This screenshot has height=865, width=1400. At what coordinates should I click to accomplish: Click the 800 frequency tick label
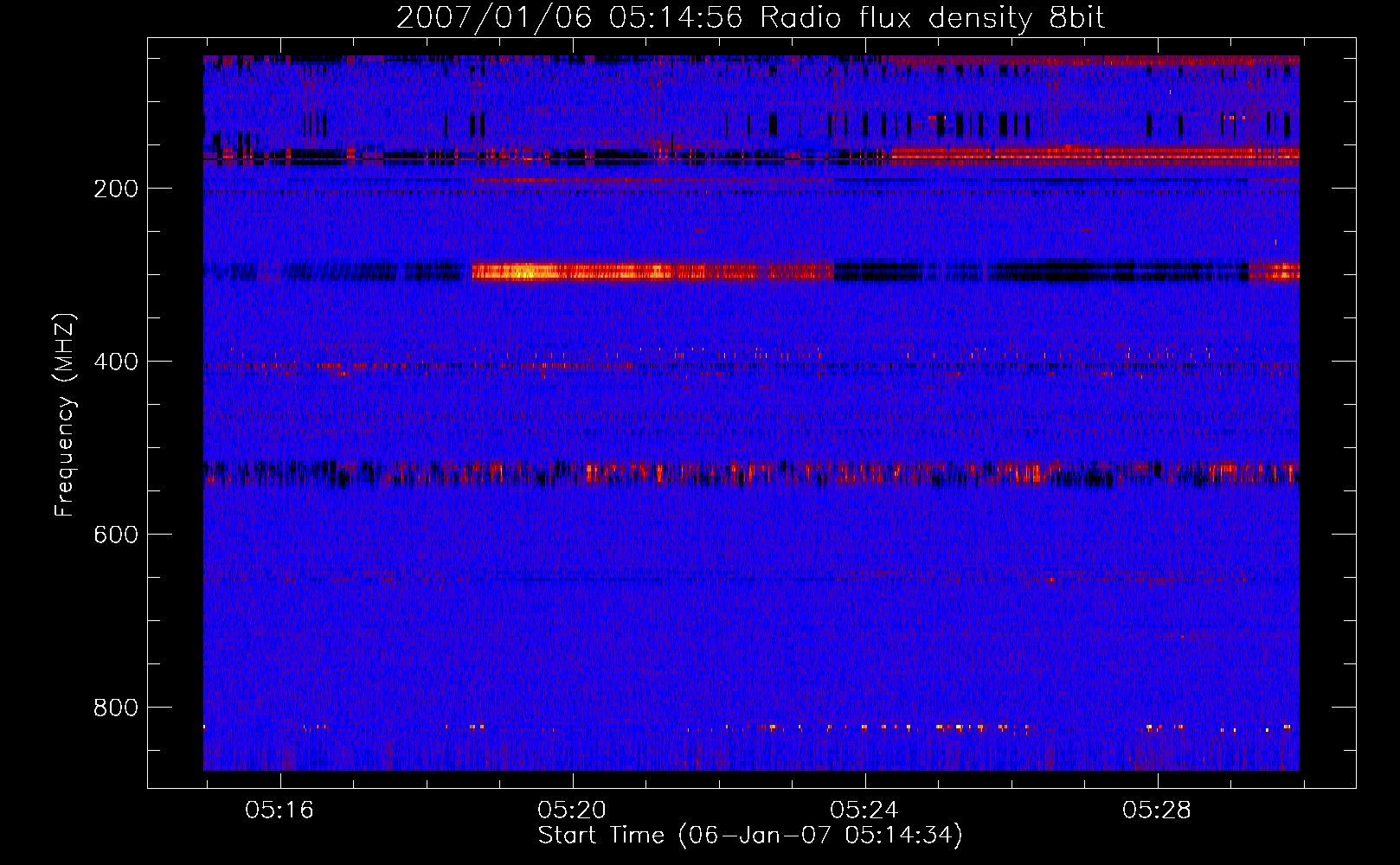coord(116,708)
